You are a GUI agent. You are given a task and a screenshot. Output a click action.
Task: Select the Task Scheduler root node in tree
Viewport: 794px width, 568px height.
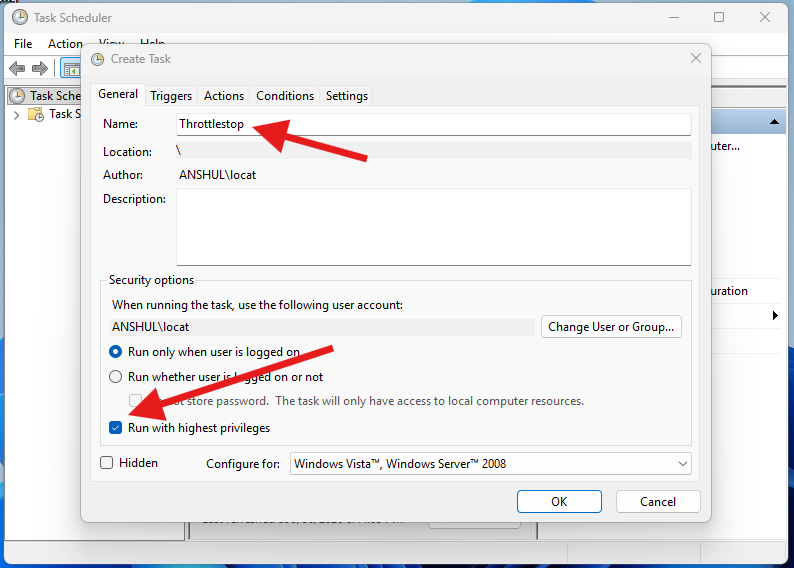45,96
